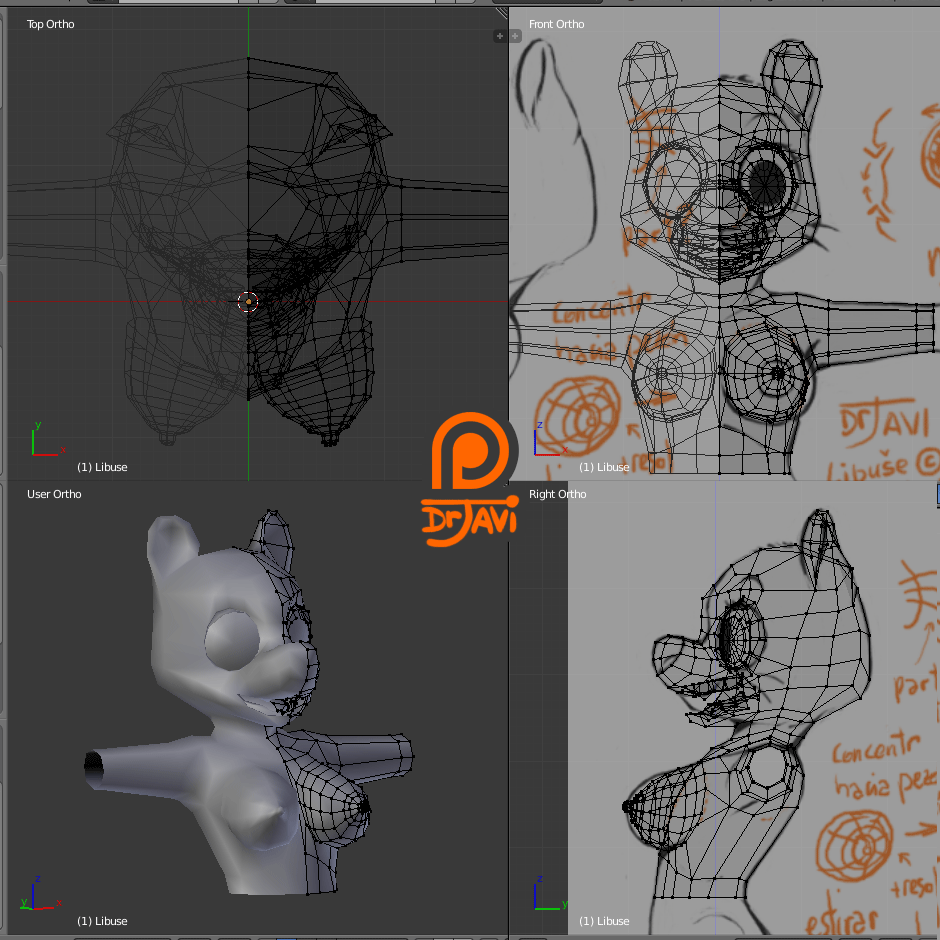Viewport: 940px width, 940px height.
Task: Click '(1) Libuse' label in User Ortho viewport
Action: [102, 921]
